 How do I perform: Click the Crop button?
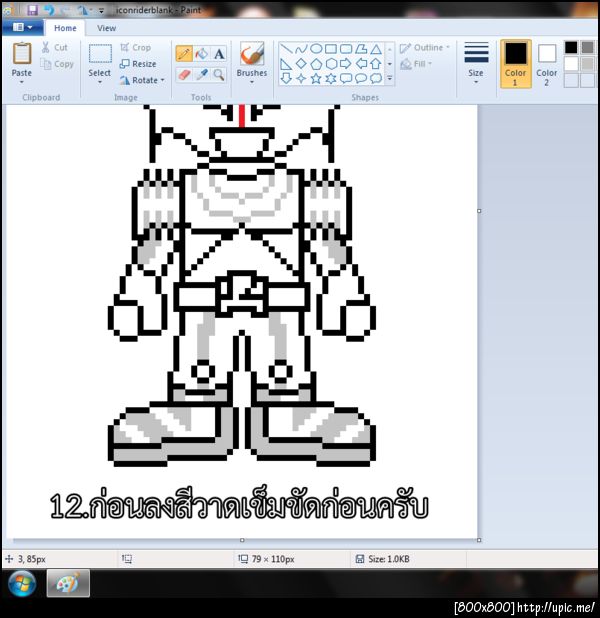136,47
